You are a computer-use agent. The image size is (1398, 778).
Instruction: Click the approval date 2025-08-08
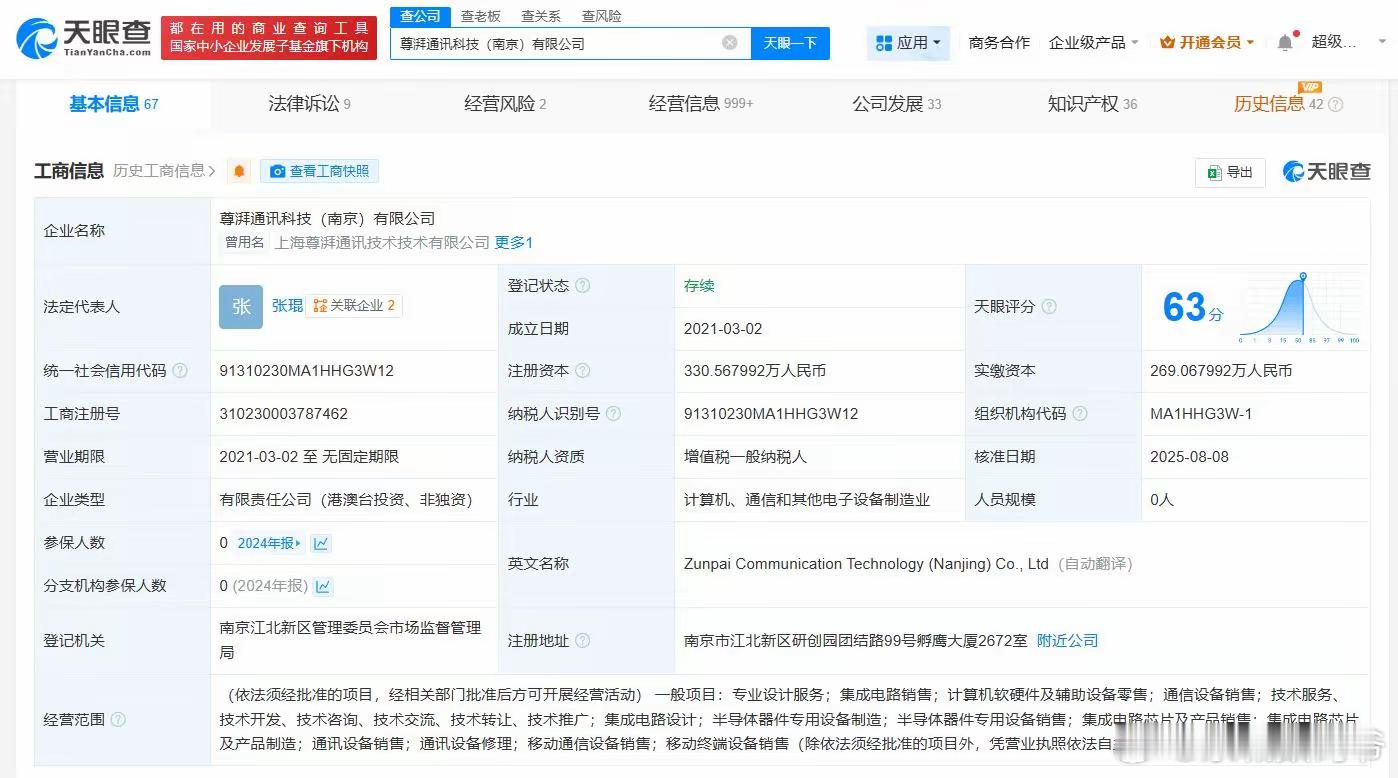[1189, 457]
